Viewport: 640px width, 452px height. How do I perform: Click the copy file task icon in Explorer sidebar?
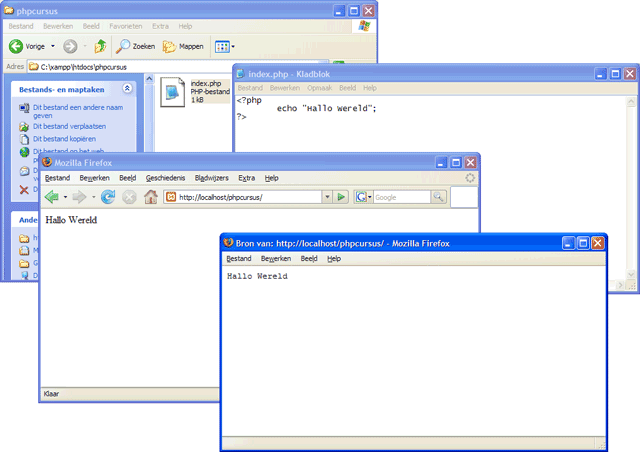(24, 139)
